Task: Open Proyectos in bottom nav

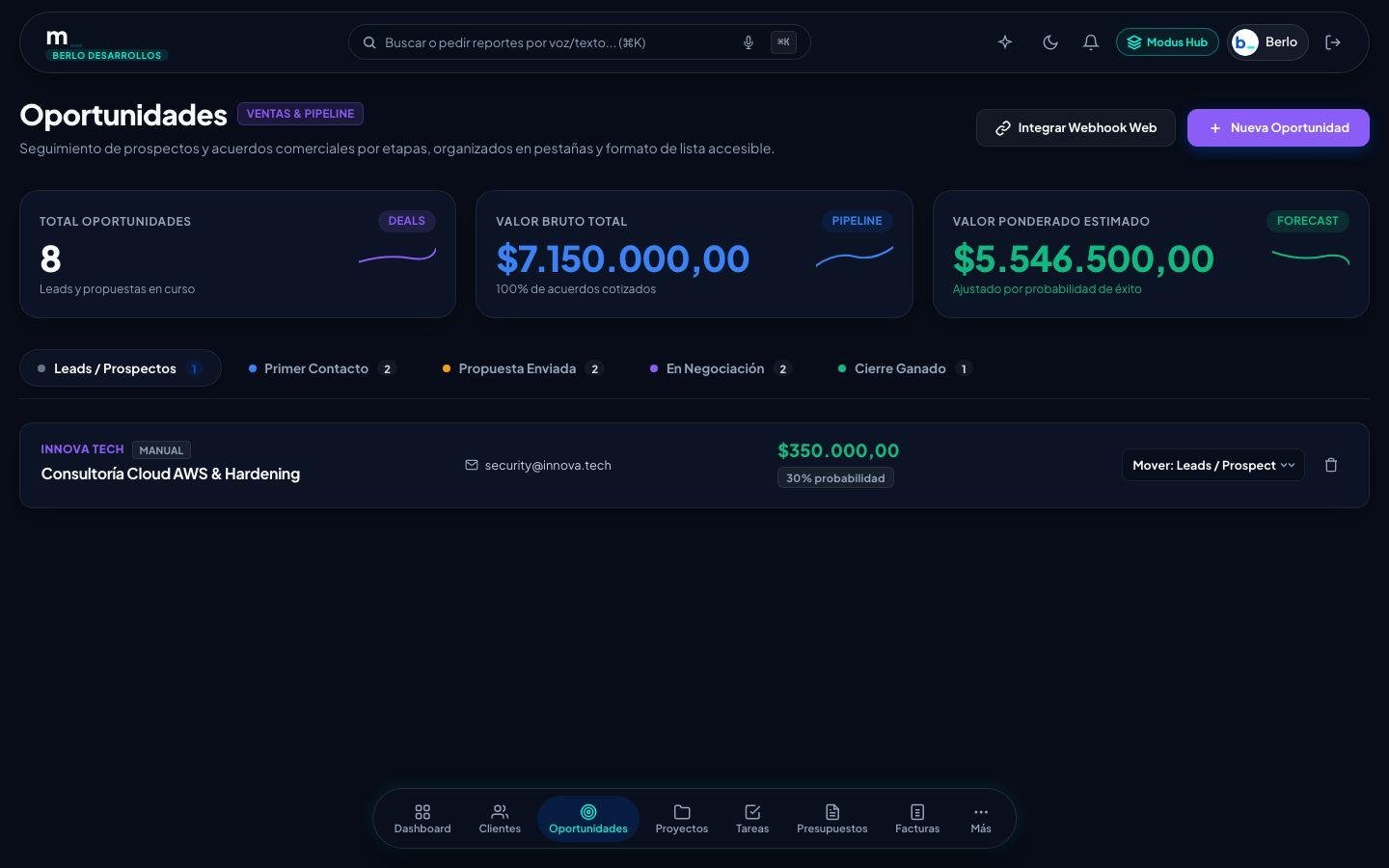Action: pyautogui.click(x=682, y=819)
